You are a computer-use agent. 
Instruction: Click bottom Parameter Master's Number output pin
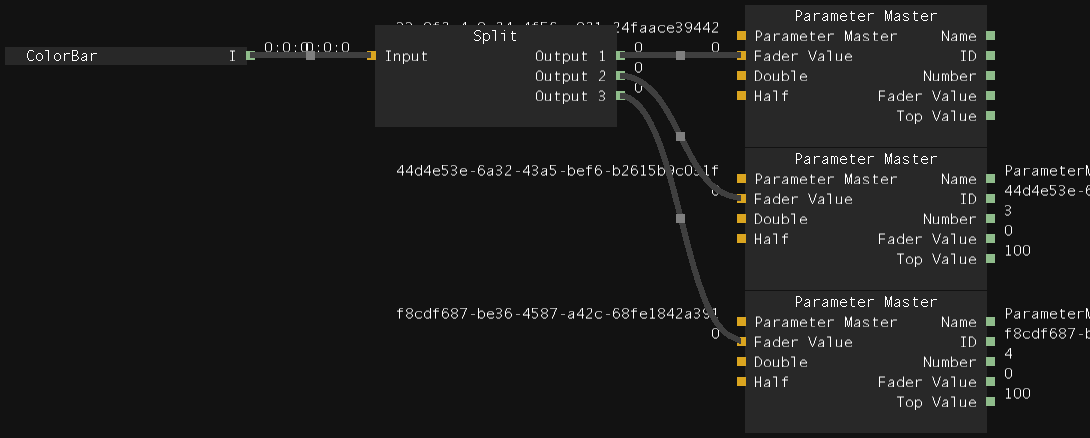(x=990, y=362)
